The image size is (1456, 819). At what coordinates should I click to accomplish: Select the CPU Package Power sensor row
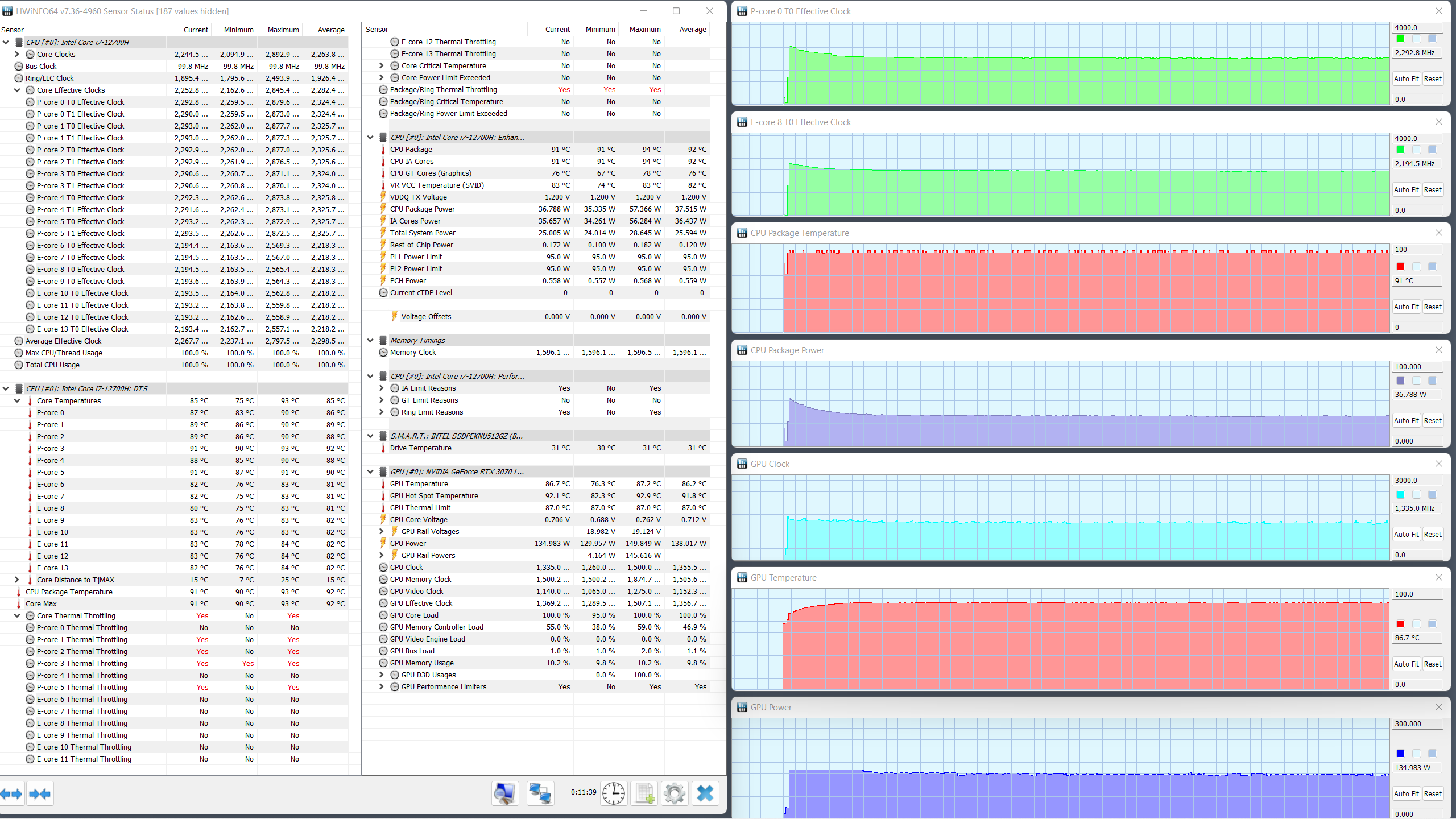(422, 209)
